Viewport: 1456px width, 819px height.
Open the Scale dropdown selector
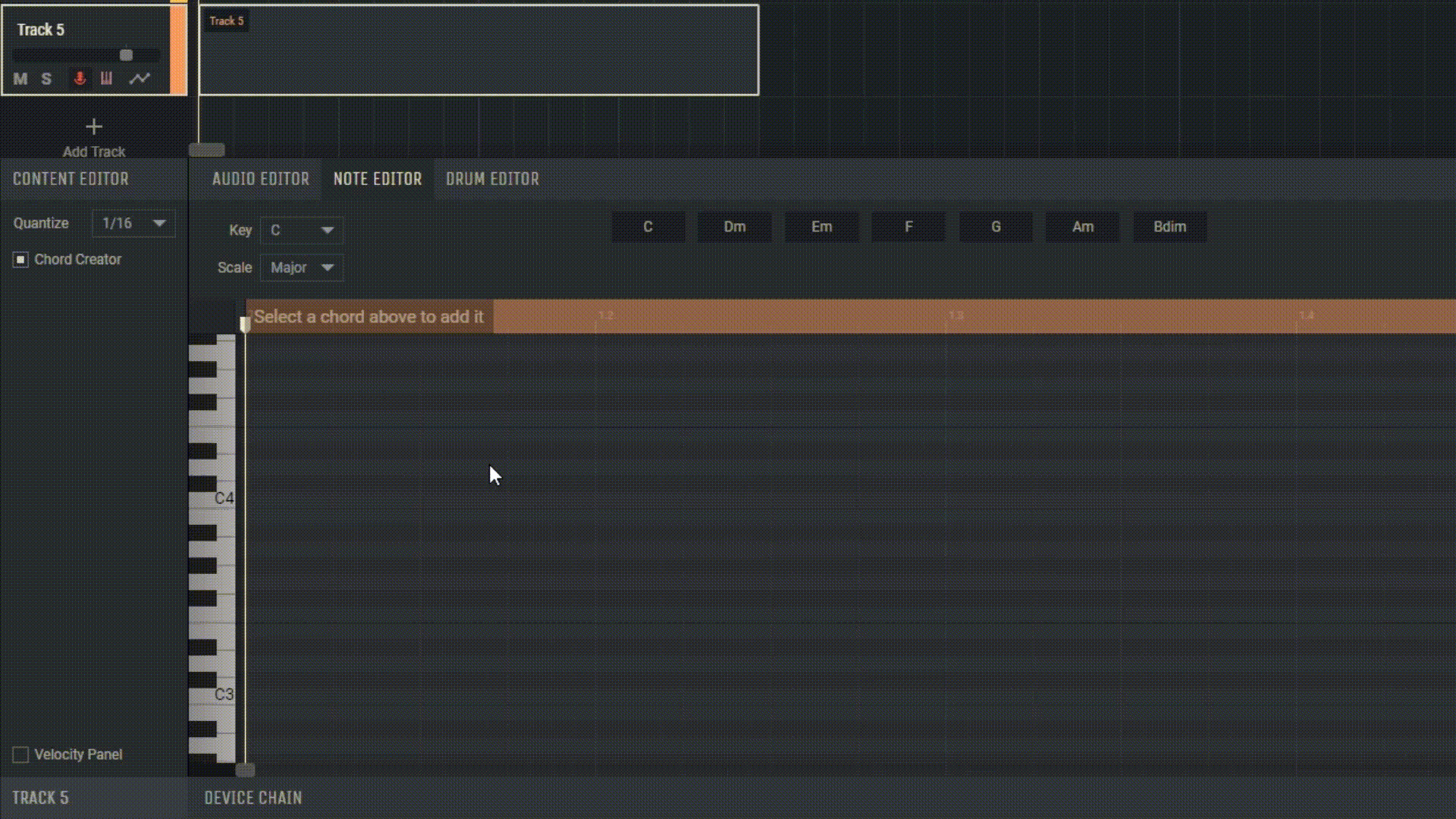click(300, 267)
